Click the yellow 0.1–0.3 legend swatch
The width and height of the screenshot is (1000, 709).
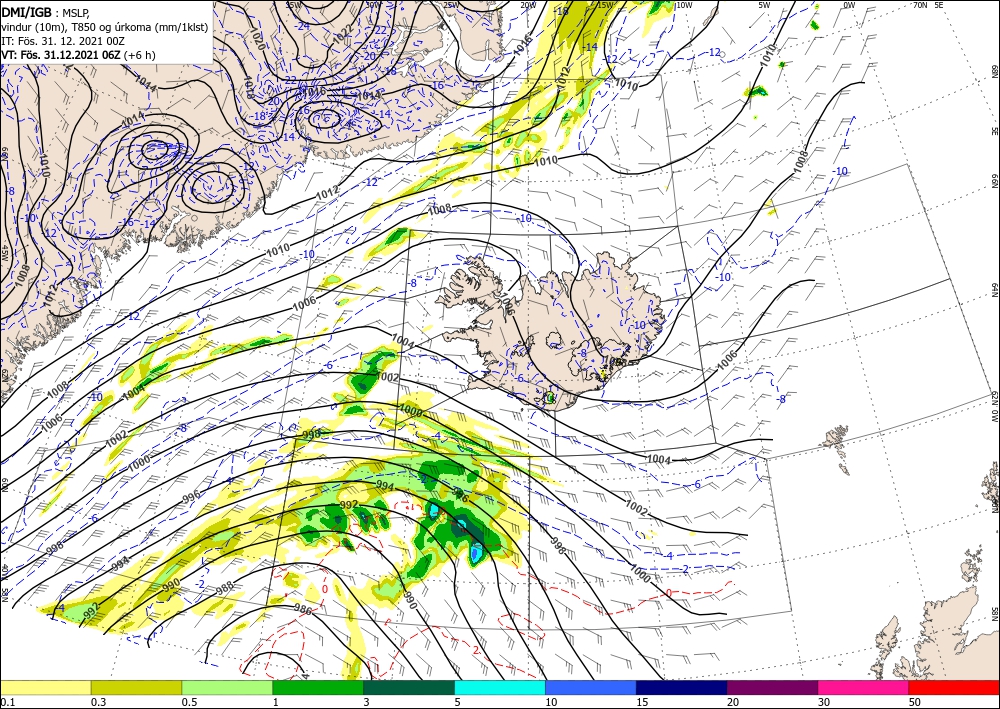45,687
